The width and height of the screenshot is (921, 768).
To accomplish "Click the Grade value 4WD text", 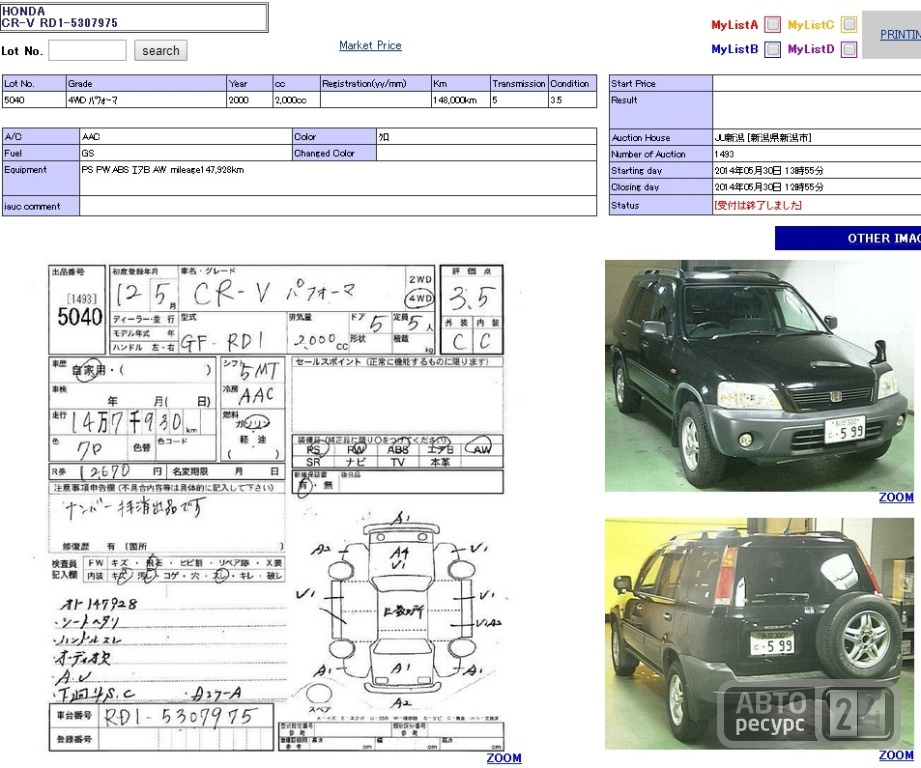I will coord(93,100).
